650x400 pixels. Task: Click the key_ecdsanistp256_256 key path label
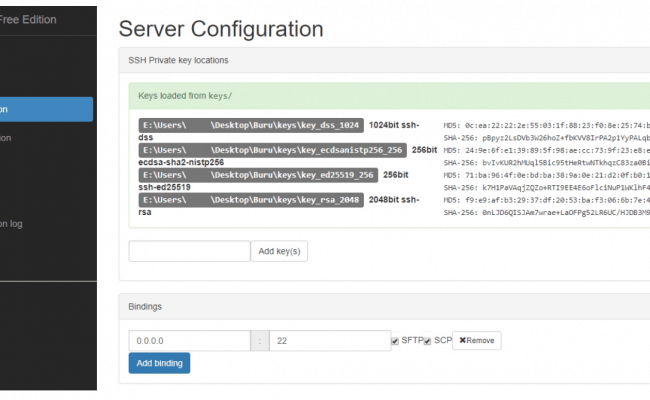coord(273,150)
